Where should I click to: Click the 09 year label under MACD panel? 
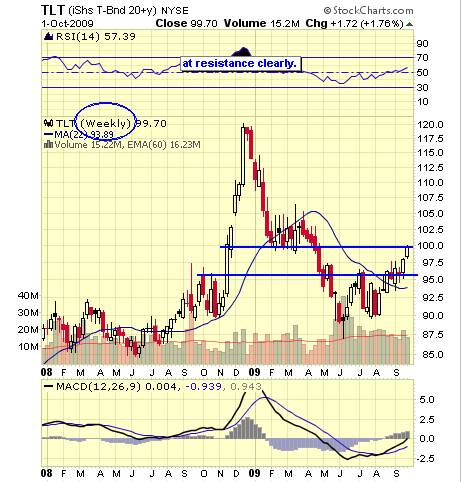255,473
